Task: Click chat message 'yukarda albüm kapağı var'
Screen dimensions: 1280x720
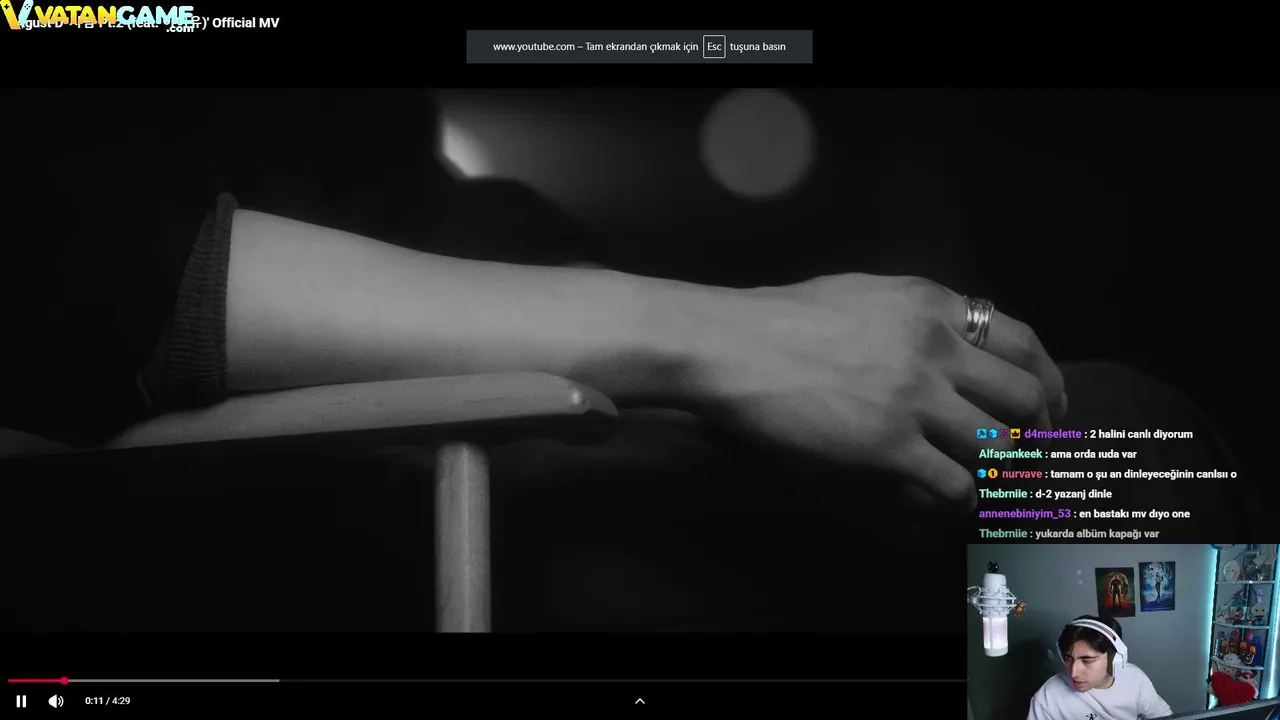Action: coord(1097,534)
